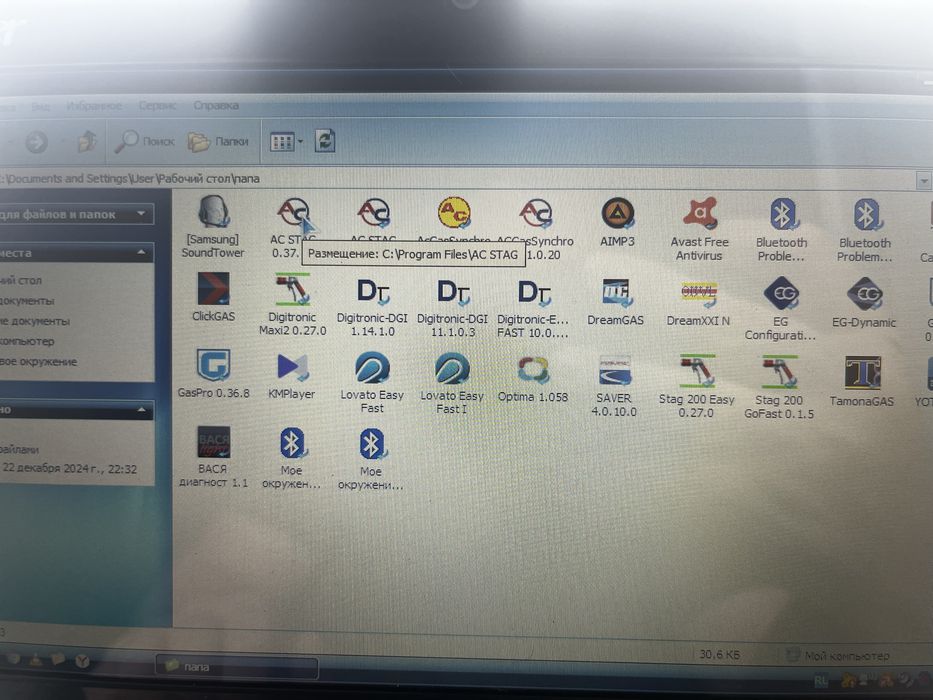Screen dimensions: 933x700
Task: Select the EG-Dynamic shortcut
Action: [864, 302]
